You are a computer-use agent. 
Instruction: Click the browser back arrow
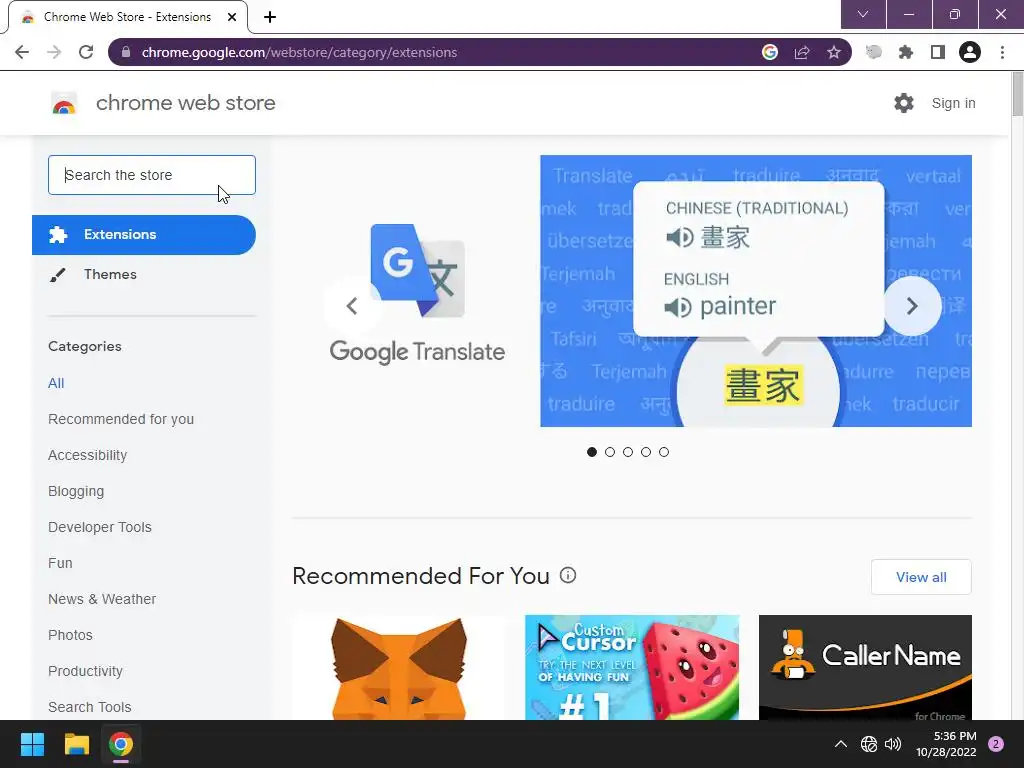pos(22,52)
